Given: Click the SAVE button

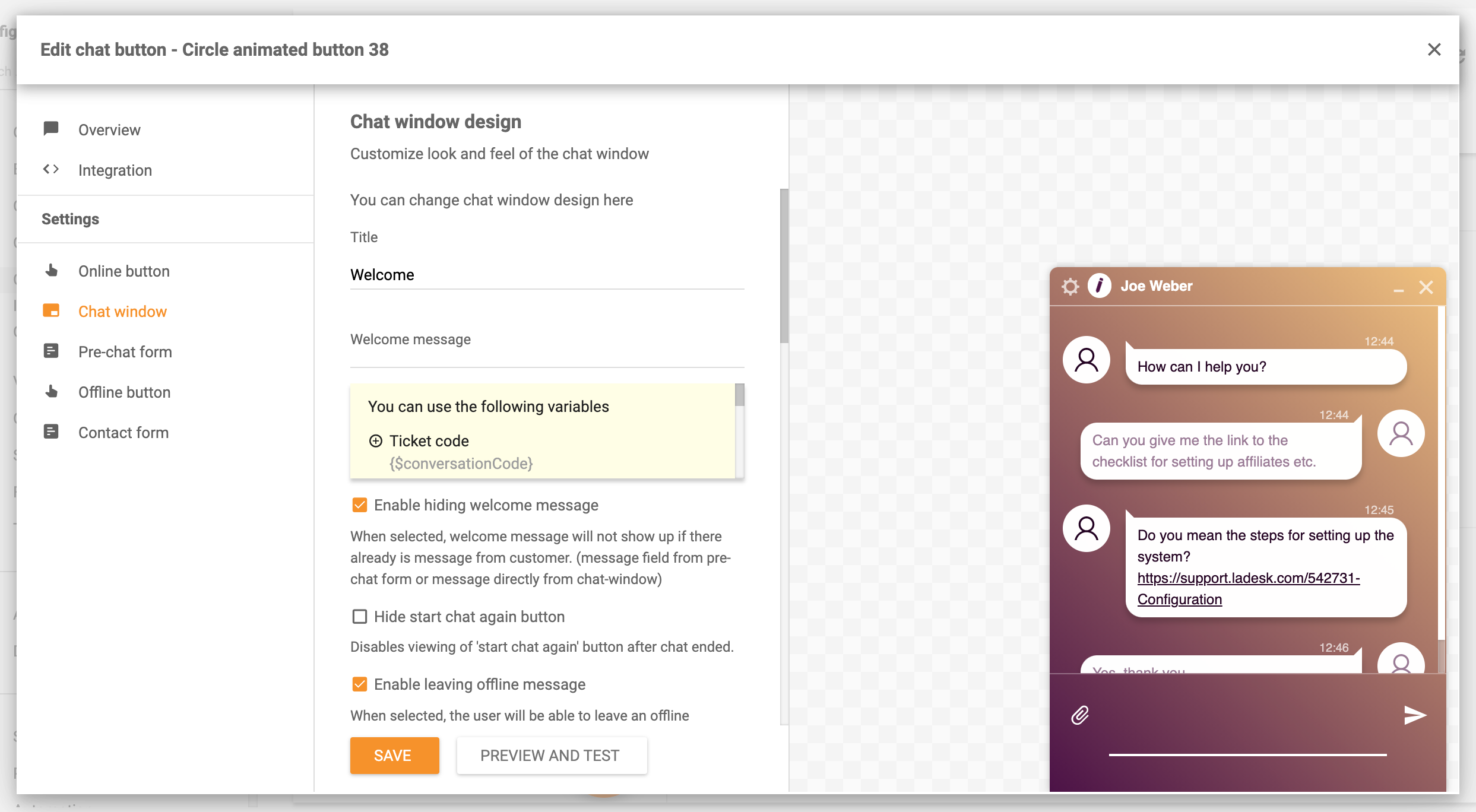Looking at the screenshot, I should point(394,755).
